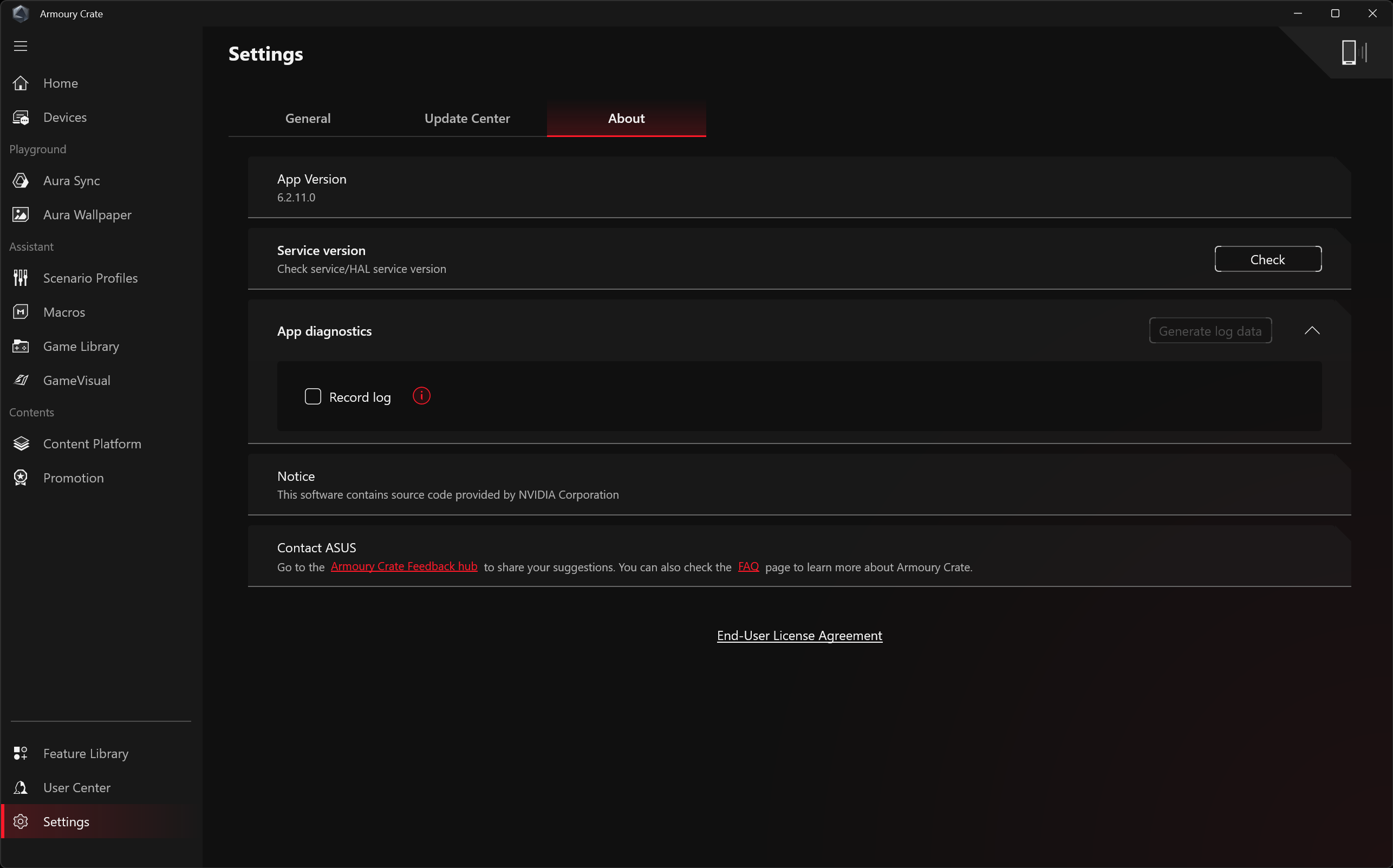Switch to the General tab
This screenshot has width=1393, height=868.
308,119
